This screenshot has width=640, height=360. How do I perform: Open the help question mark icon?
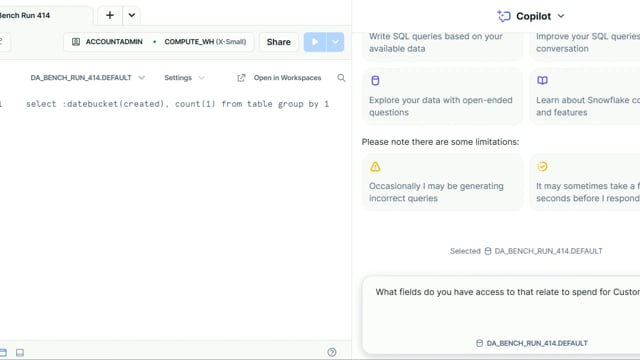coord(332,352)
